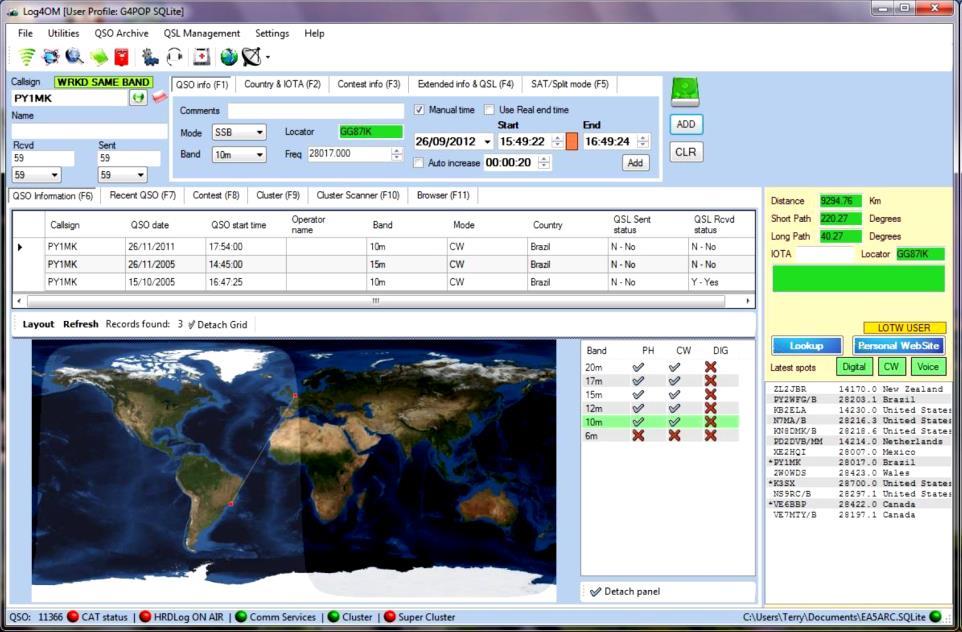Click the orange square between Start and End
The height and width of the screenshot is (632, 962).
point(571,141)
